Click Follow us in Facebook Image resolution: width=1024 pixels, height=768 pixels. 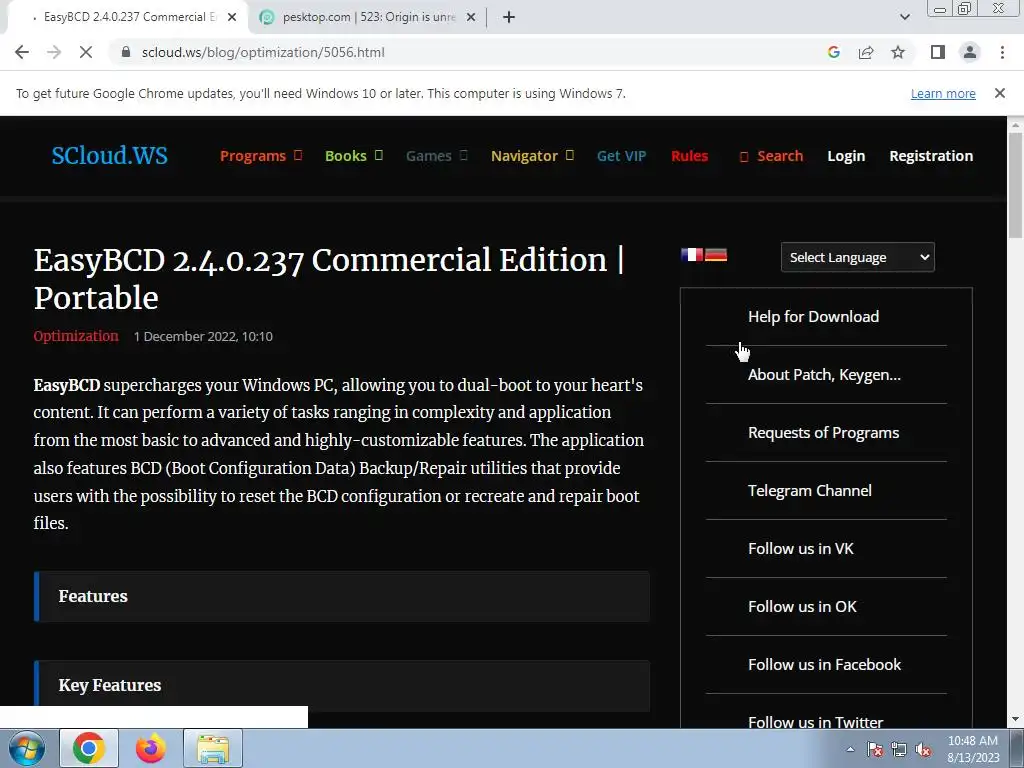pos(824,665)
